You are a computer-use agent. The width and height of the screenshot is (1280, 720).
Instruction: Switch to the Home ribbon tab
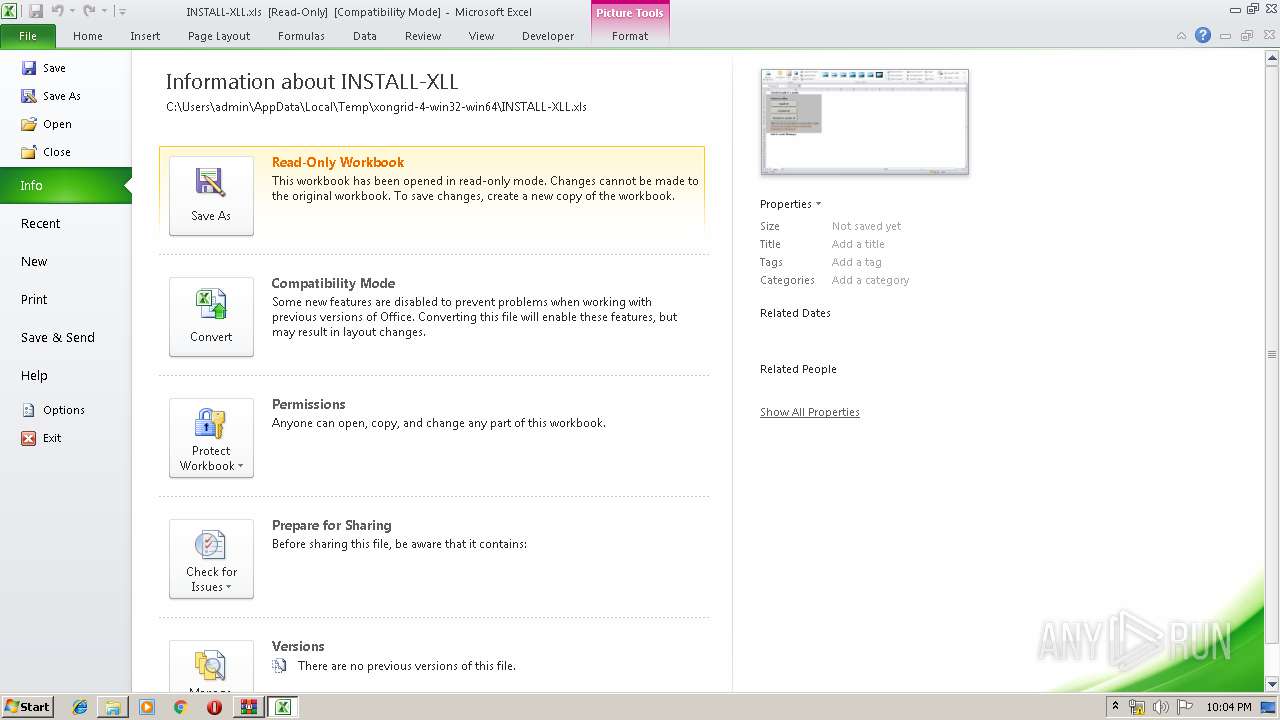(x=88, y=36)
